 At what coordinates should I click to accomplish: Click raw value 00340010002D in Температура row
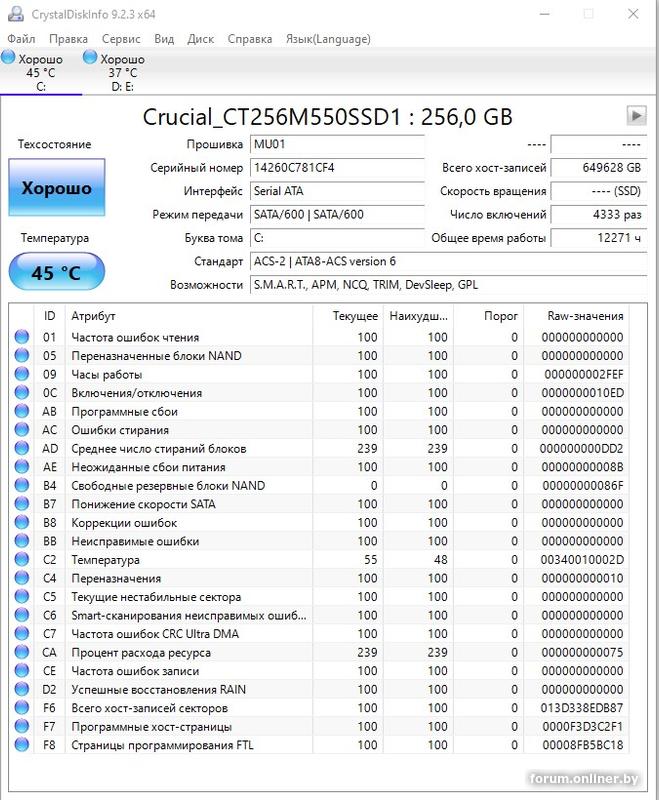point(582,560)
